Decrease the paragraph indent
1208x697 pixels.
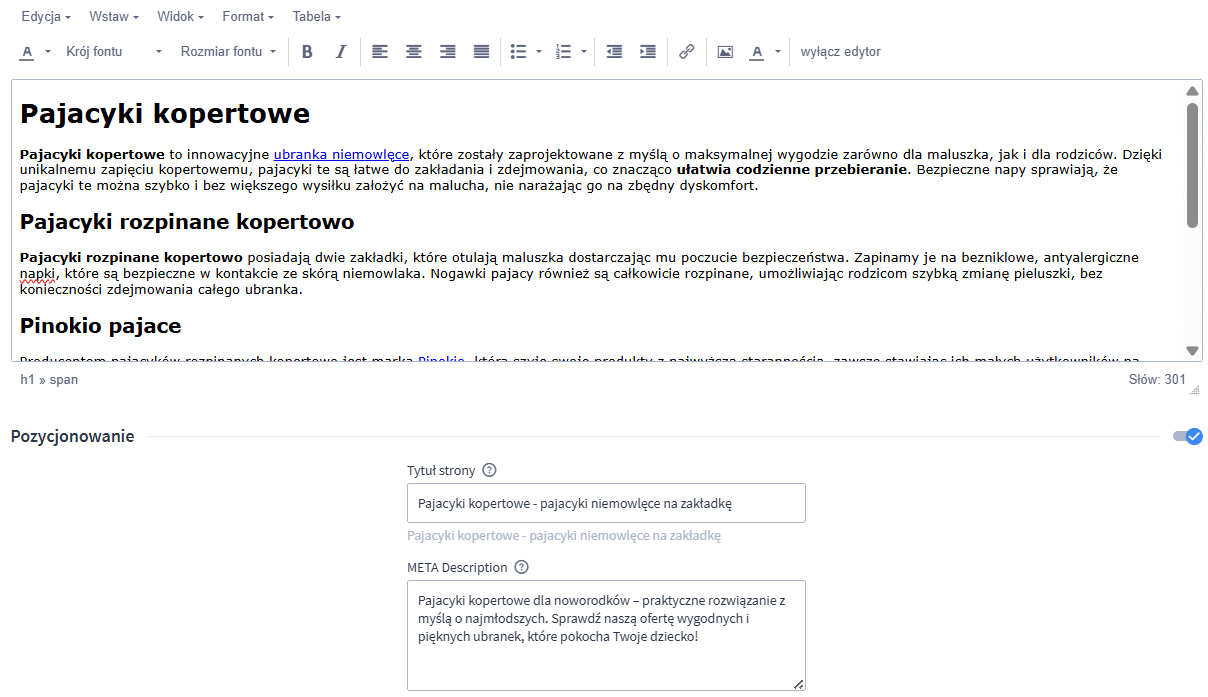tap(613, 51)
